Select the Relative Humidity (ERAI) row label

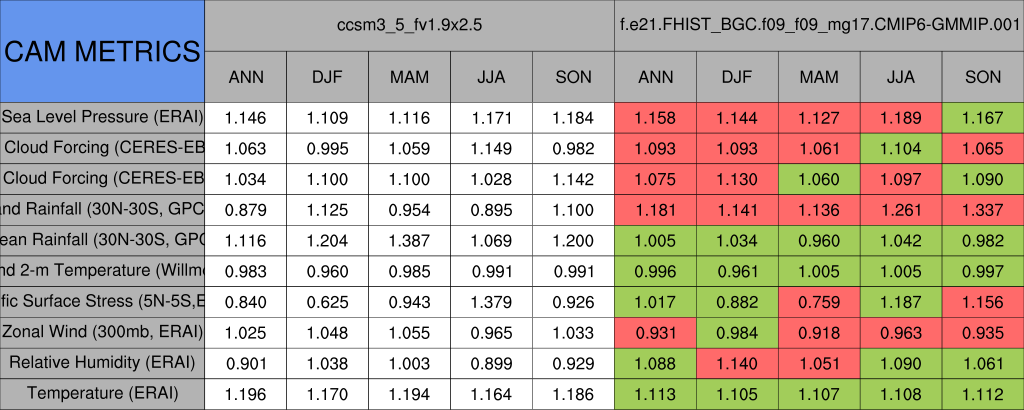[x=102, y=362]
